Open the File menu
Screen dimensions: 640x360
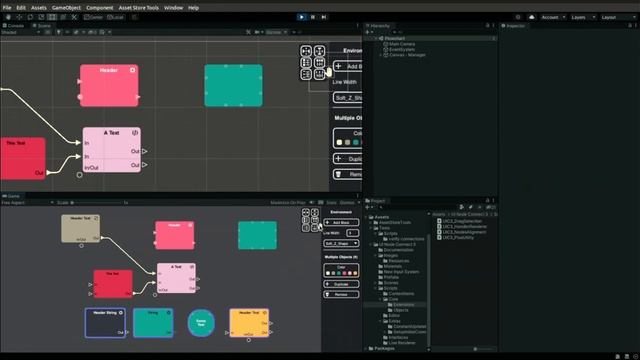click(7, 7)
